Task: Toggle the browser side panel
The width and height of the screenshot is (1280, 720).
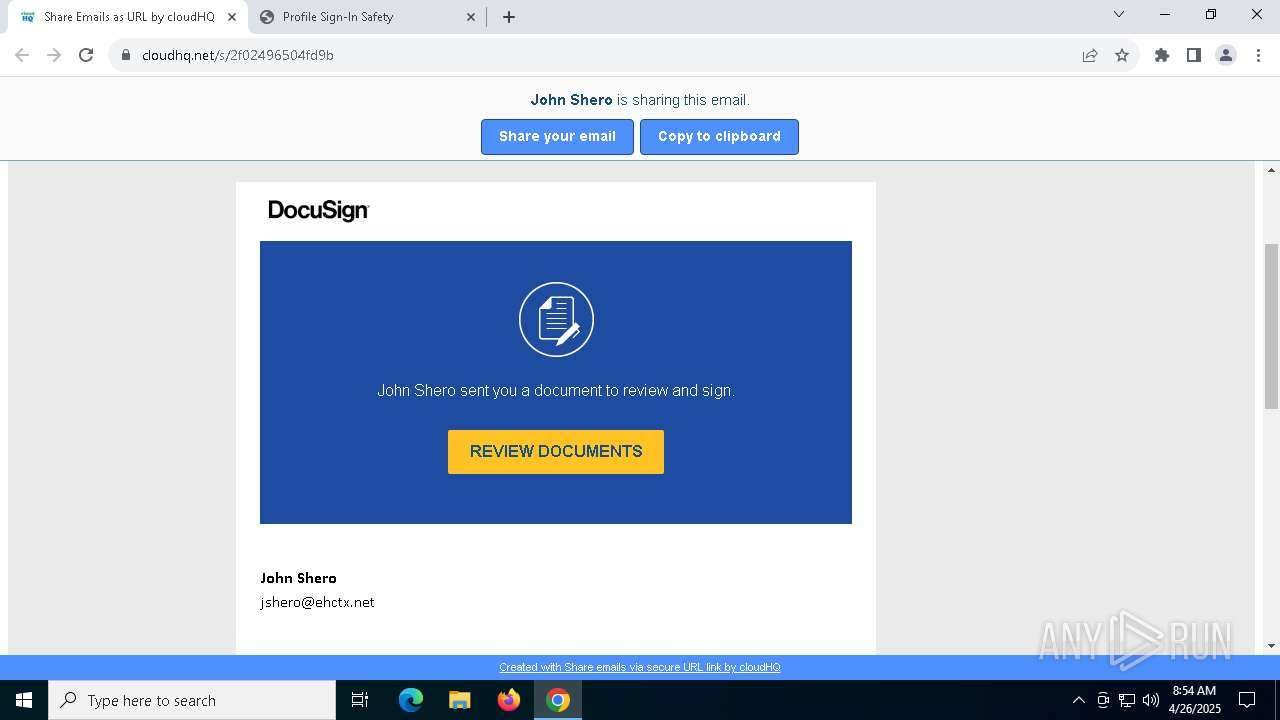Action: pos(1194,55)
